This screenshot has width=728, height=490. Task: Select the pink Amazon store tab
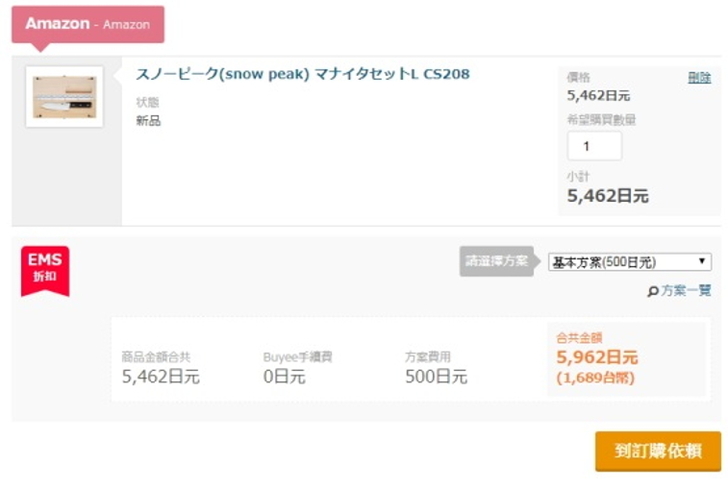[x=87, y=24]
